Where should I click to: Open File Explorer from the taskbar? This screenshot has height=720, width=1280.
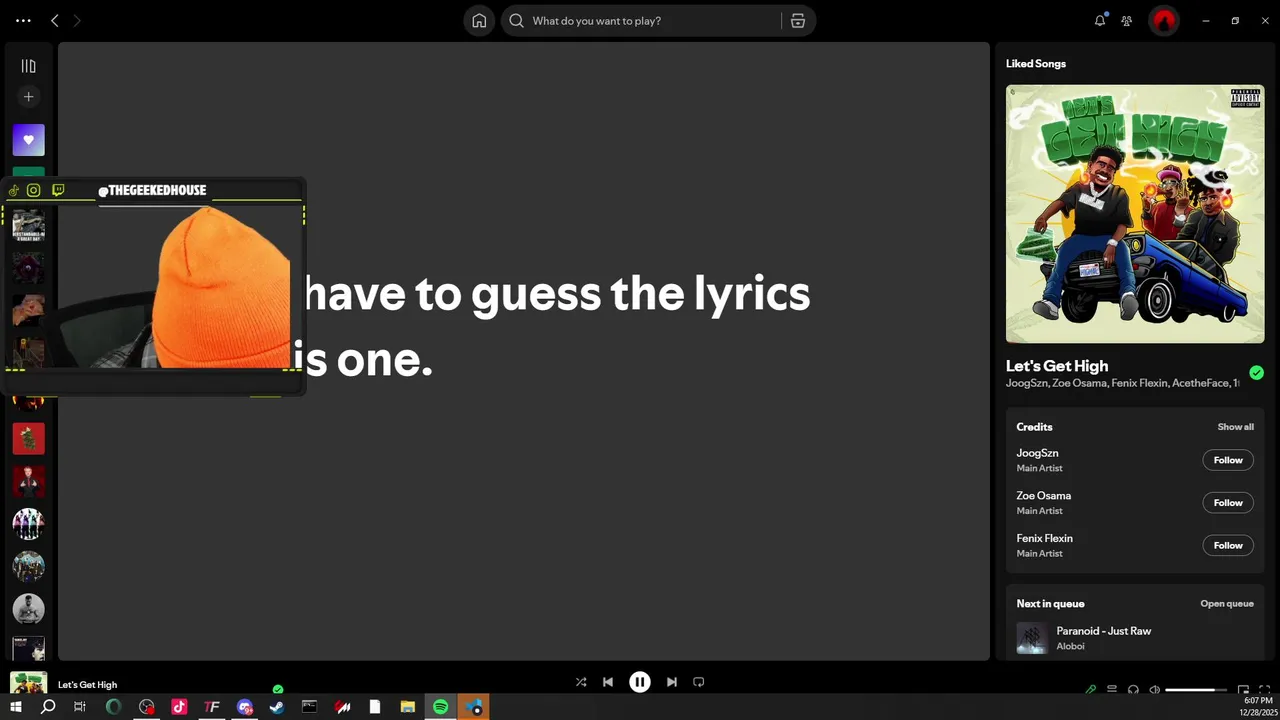coord(408,707)
